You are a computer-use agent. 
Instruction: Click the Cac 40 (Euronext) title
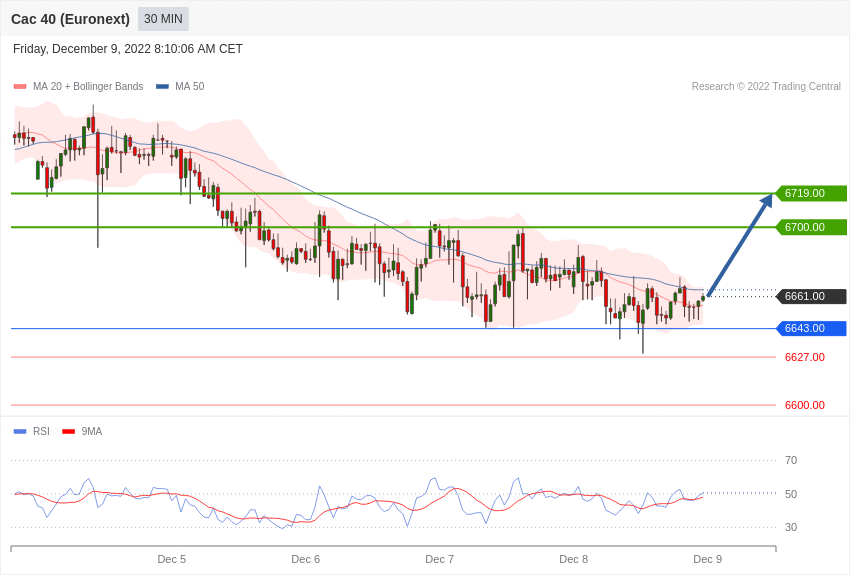click(70, 19)
